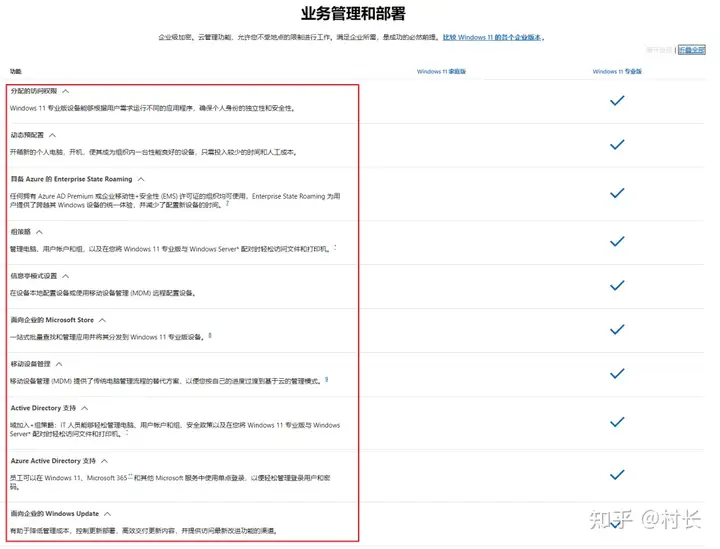Open the 比较 Windows 11 的各个企业版本 link

pos(492,37)
